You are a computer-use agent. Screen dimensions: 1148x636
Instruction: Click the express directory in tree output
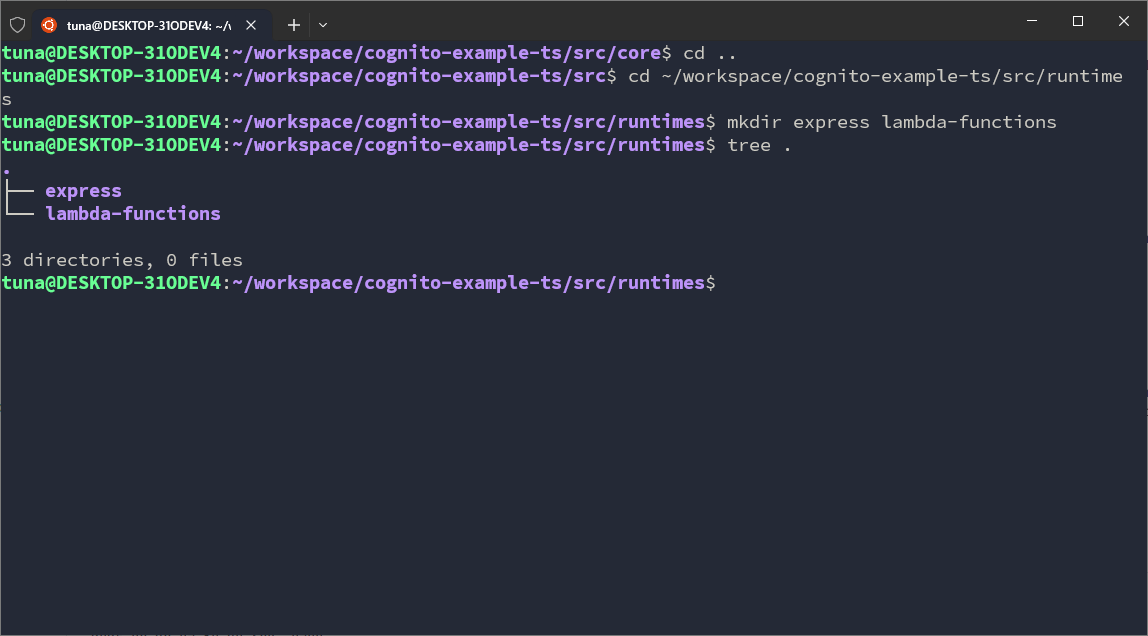83,191
